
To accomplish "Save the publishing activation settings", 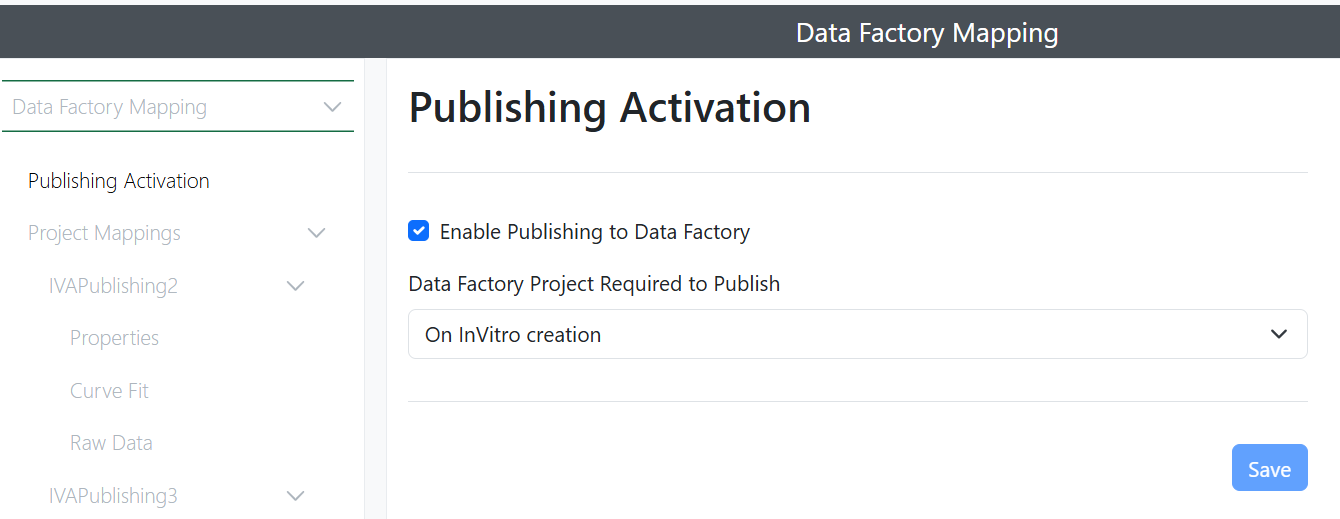I will [1269, 469].
